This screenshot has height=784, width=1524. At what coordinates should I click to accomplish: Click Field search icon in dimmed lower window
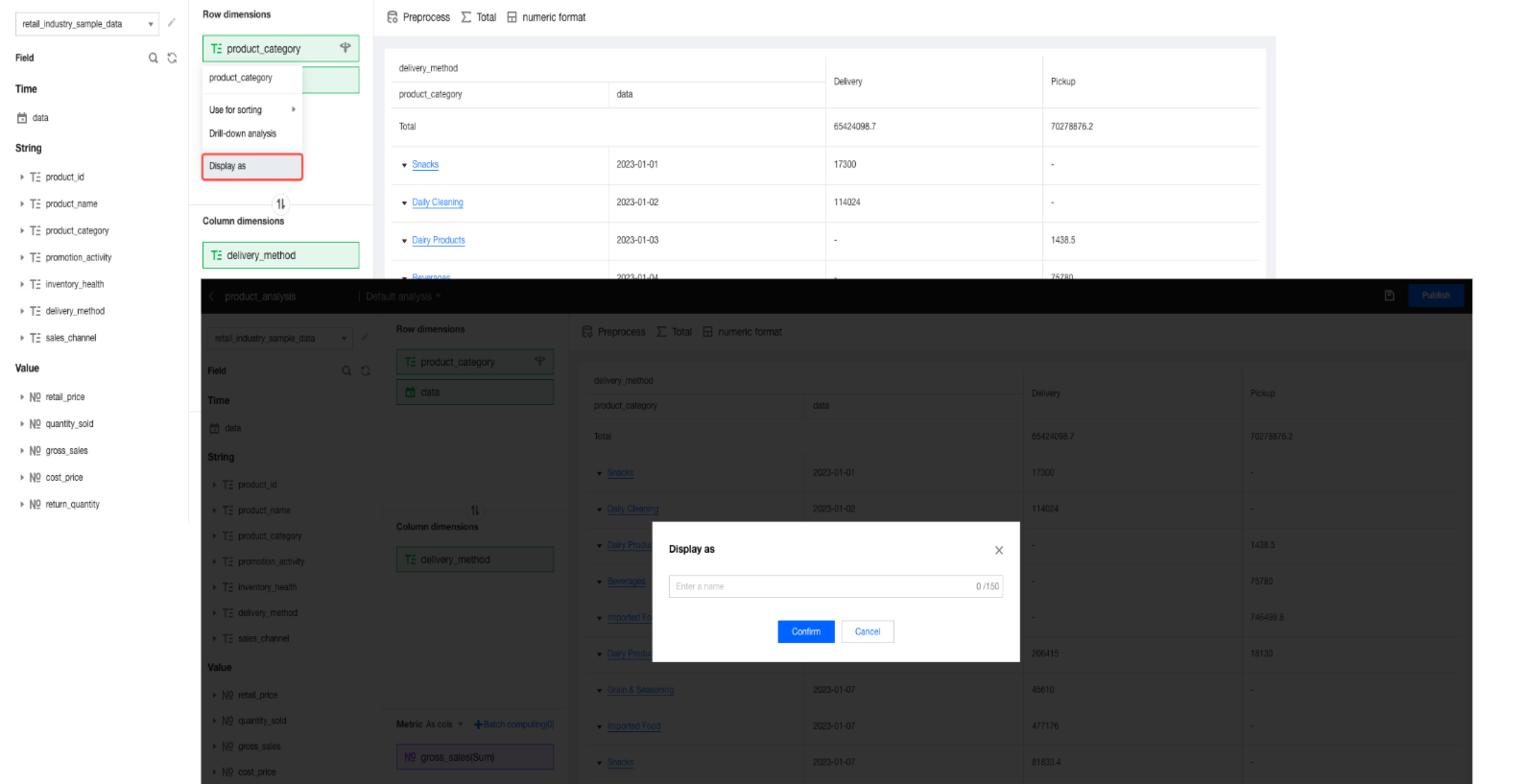[346, 370]
